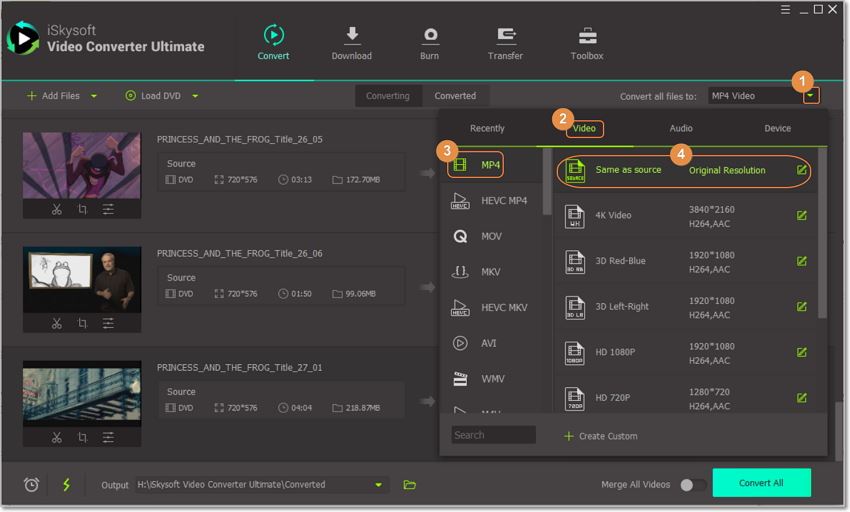This screenshot has width=850, height=512.
Task: Click the scissors trim icon under first video
Action: click(57, 209)
